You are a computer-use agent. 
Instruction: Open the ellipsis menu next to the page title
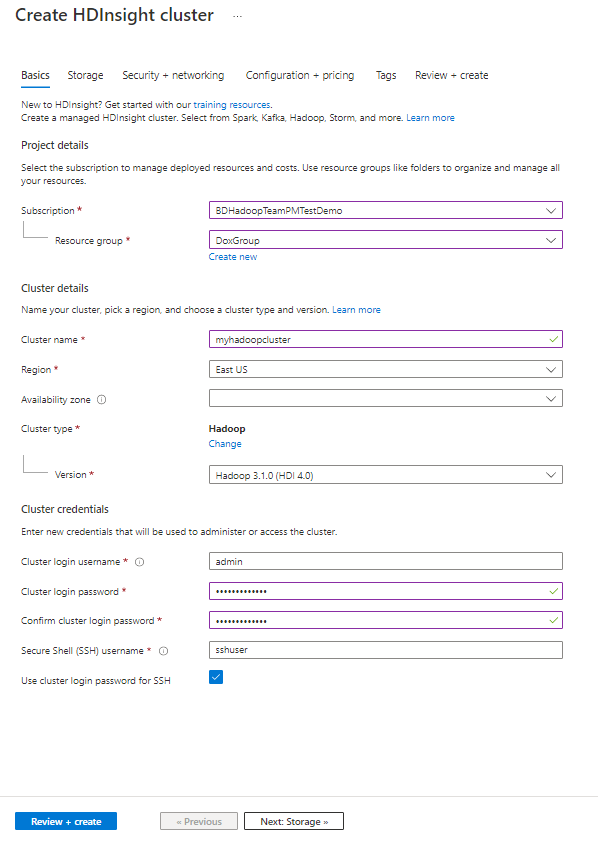tap(236, 16)
